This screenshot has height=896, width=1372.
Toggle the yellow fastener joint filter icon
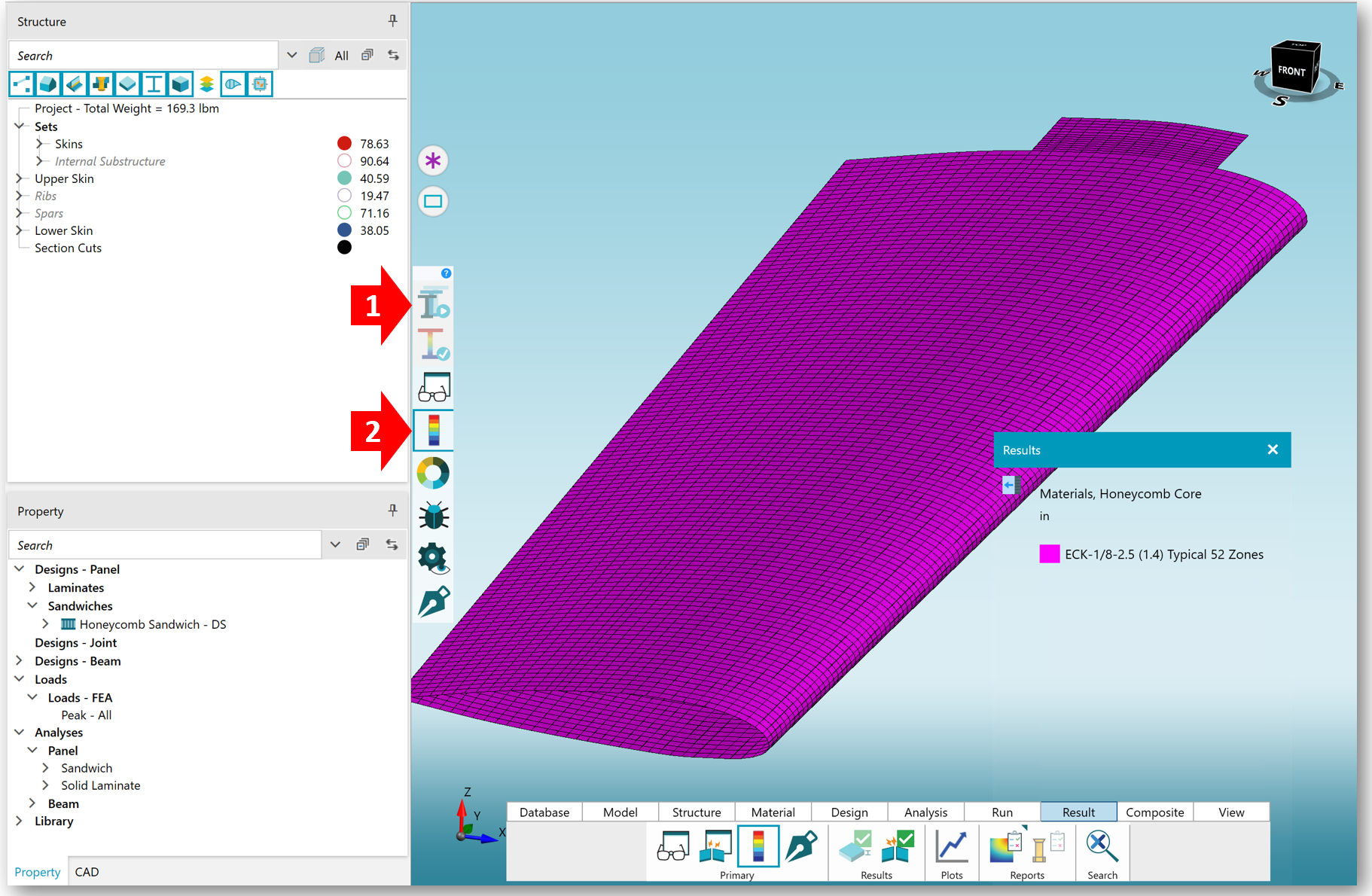click(101, 84)
